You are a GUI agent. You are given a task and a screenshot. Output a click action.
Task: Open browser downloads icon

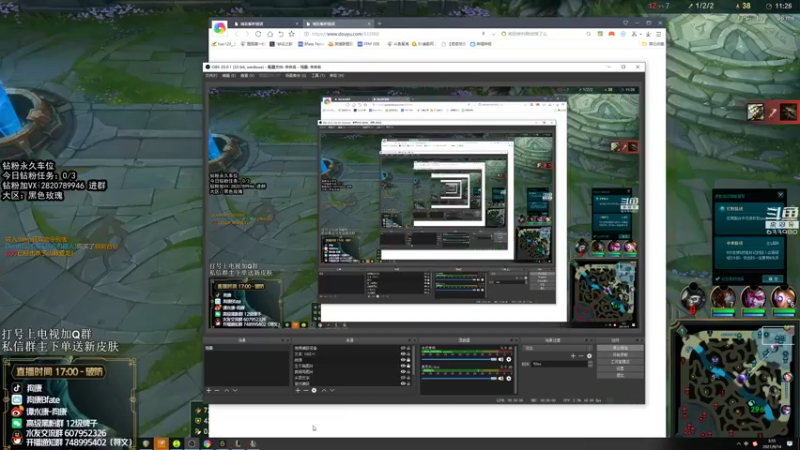[648, 34]
